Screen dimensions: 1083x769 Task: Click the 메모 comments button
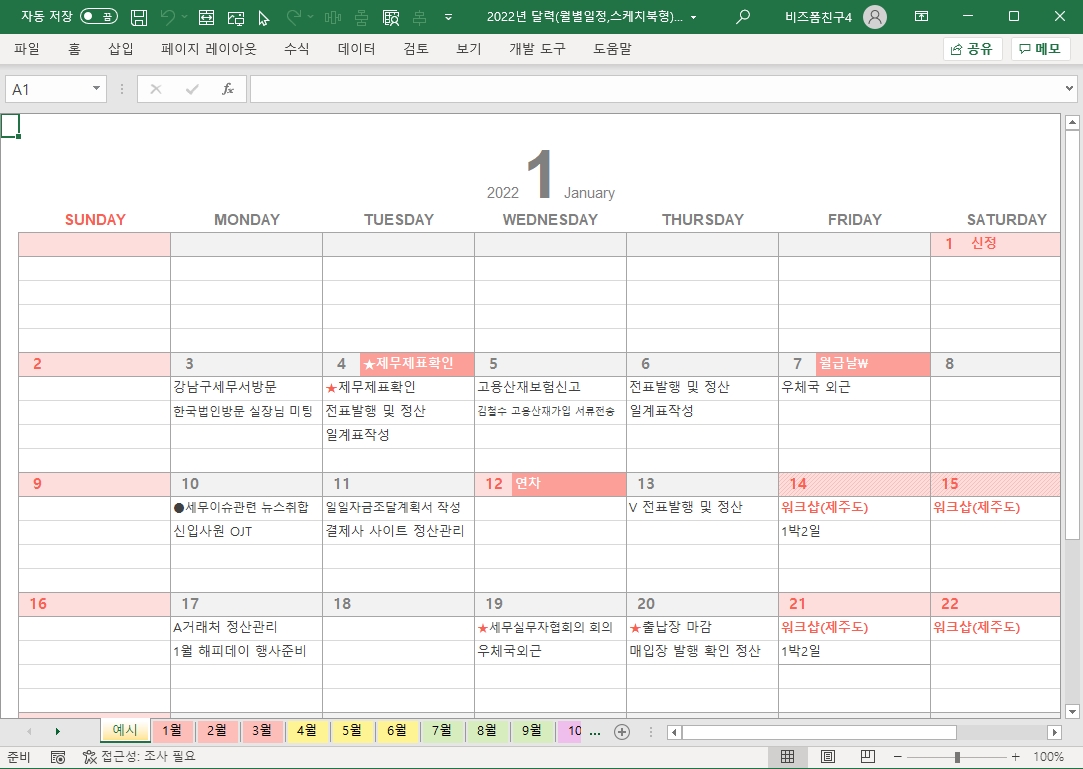tap(1041, 48)
